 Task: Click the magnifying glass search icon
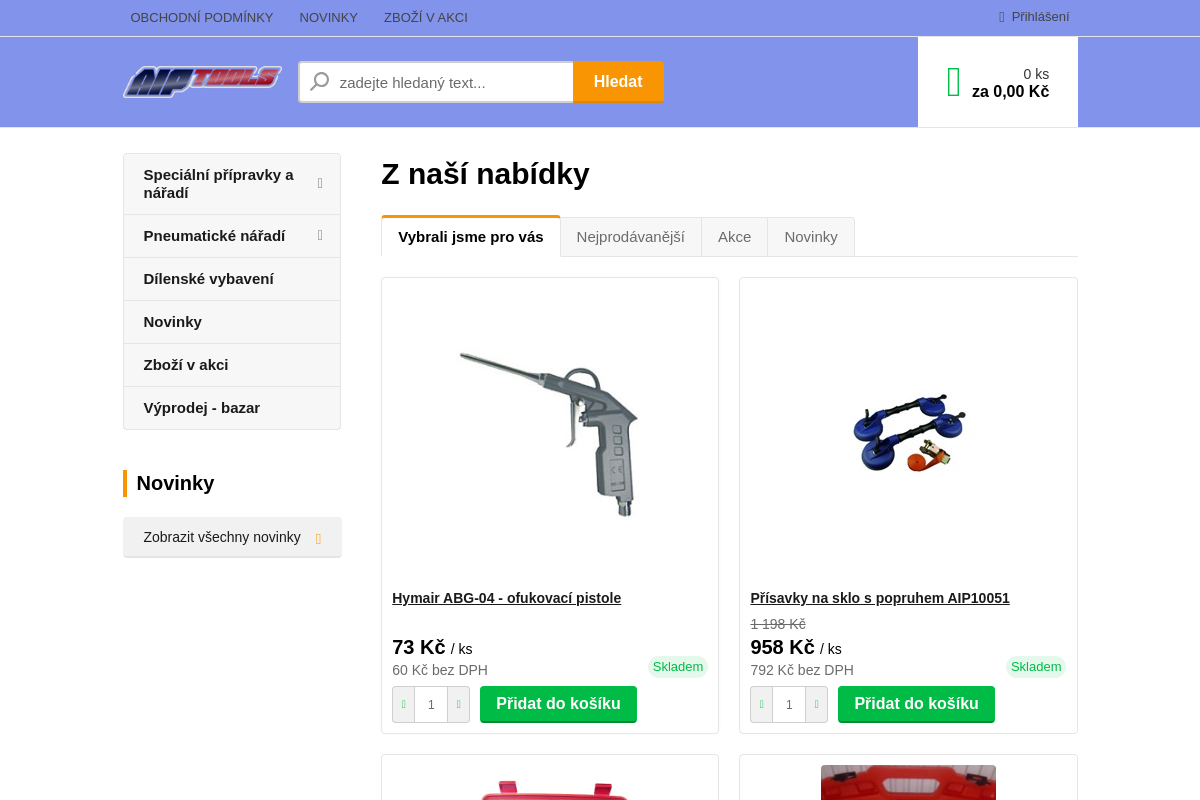(x=318, y=81)
